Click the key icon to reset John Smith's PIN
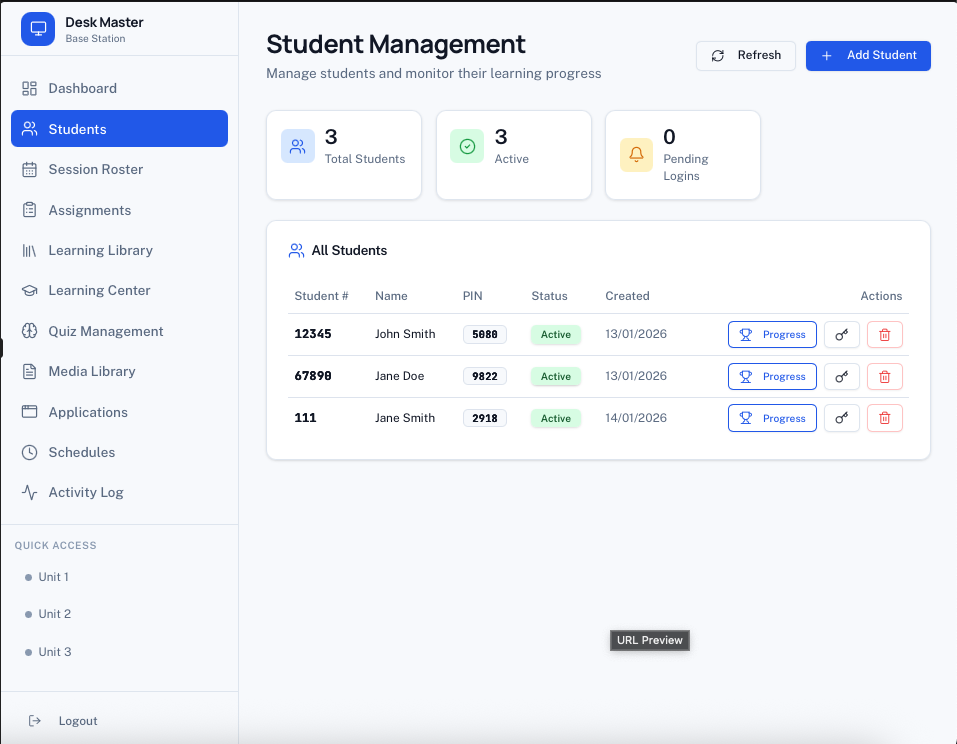The image size is (957, 744). coord(841,334)
